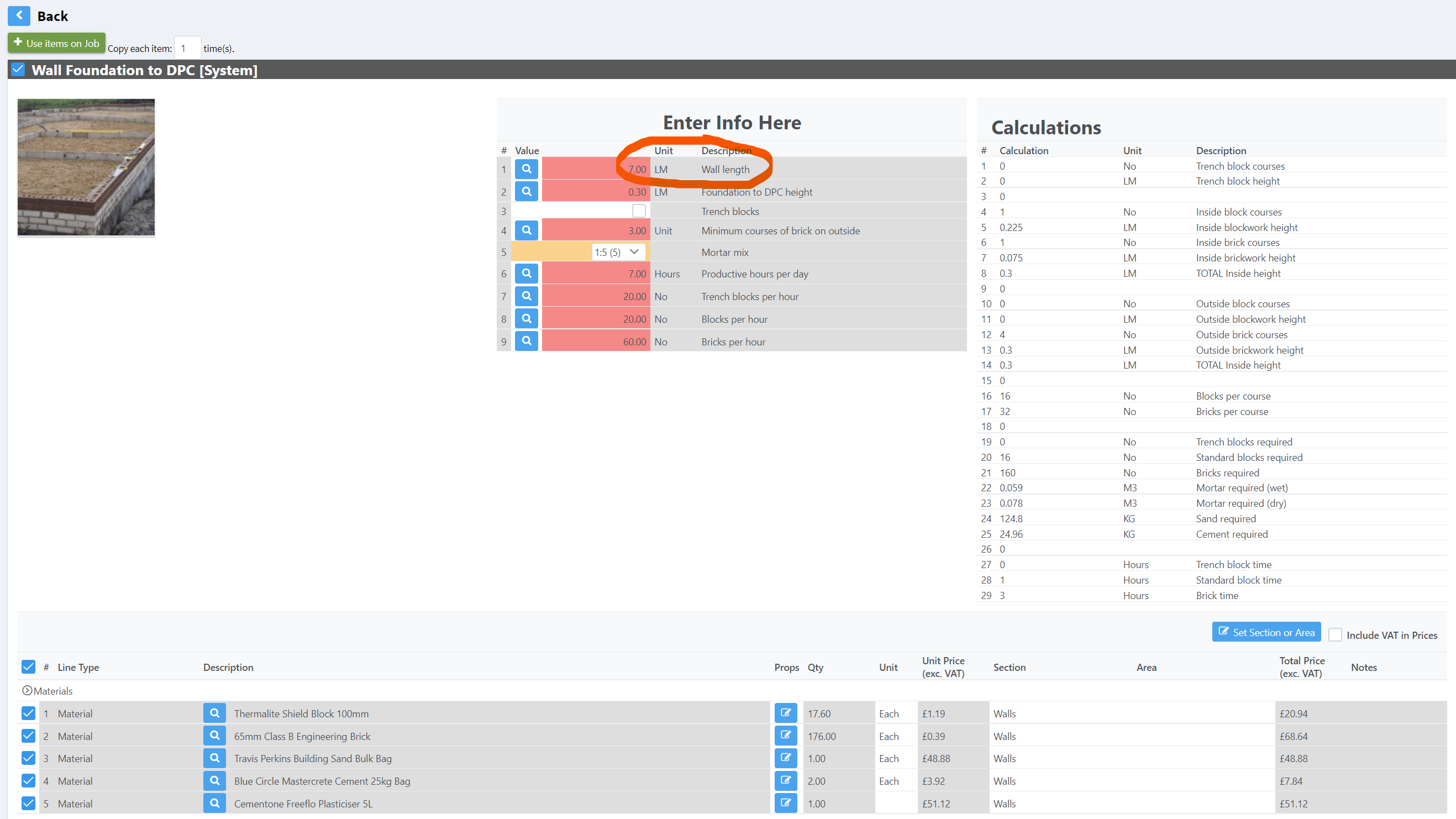
Task: Open lookup for Blue Circle Mastercrete Cement
Action: (214, 780)
